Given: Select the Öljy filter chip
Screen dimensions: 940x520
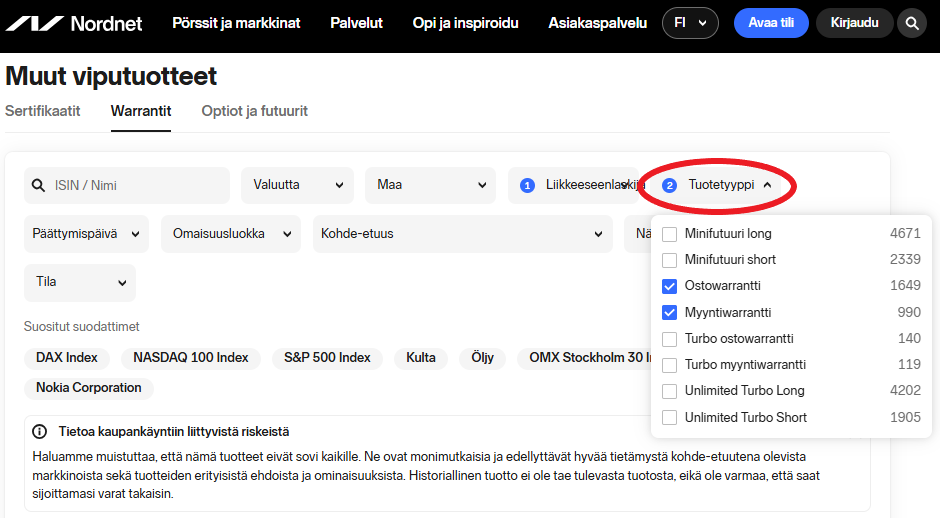Looking at the screenshot, I should click(x=482, y=358).
